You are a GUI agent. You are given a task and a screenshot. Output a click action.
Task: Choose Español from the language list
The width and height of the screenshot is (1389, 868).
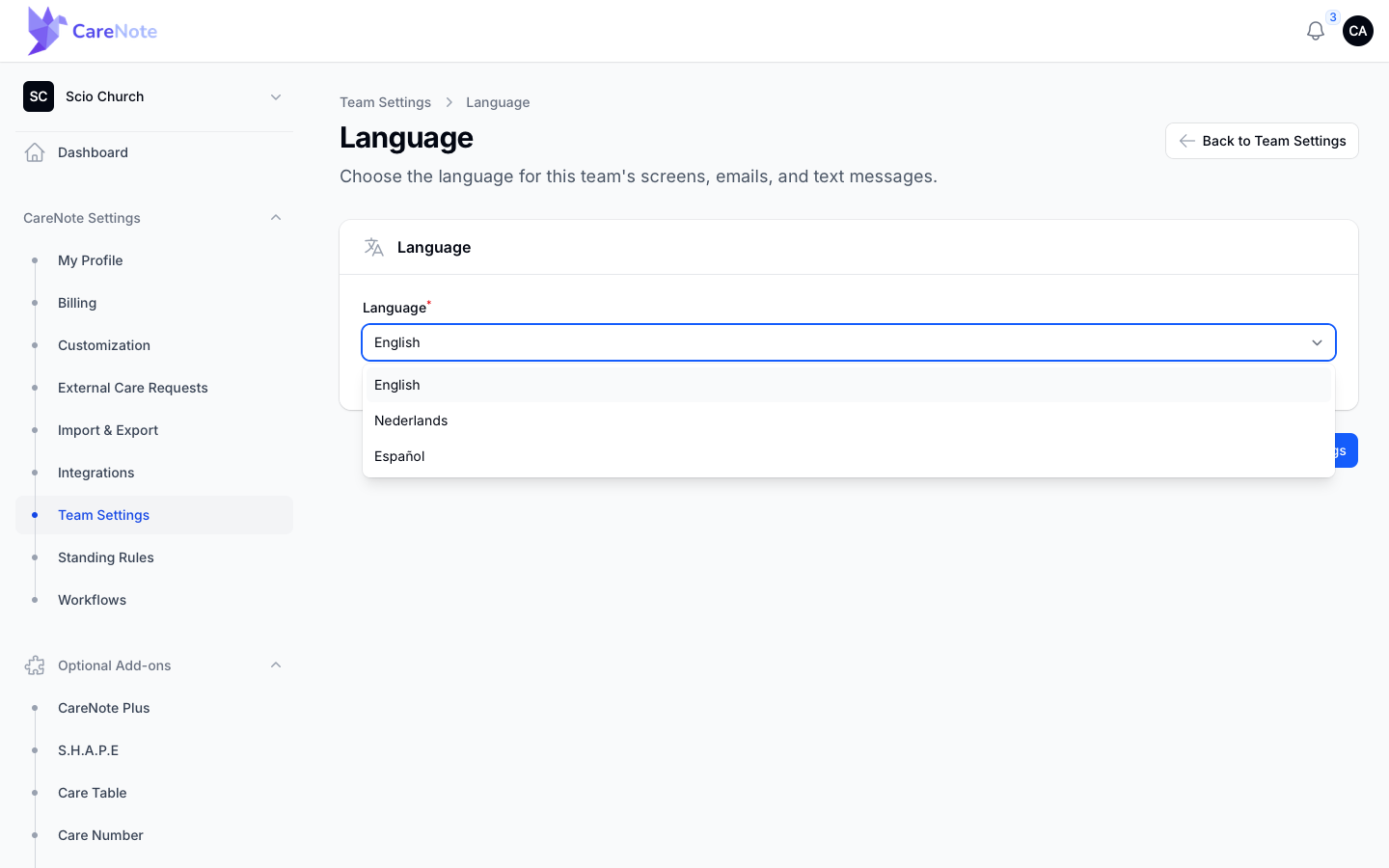pyautogui.click(x=849, y=456)
